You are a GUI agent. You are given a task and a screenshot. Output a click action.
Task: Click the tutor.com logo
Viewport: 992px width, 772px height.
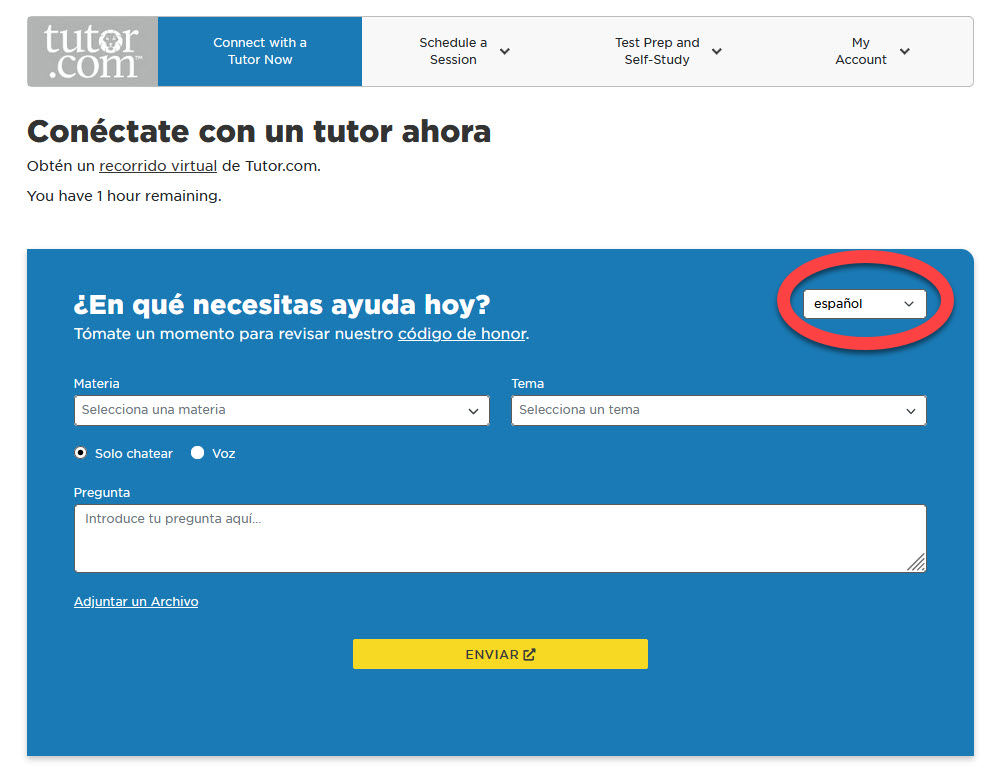(91, 50)
